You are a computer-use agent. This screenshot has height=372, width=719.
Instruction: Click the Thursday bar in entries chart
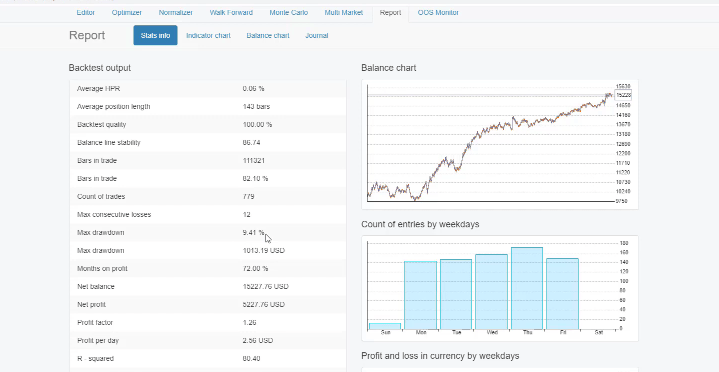pyautogui.click(x=527, y=288)
